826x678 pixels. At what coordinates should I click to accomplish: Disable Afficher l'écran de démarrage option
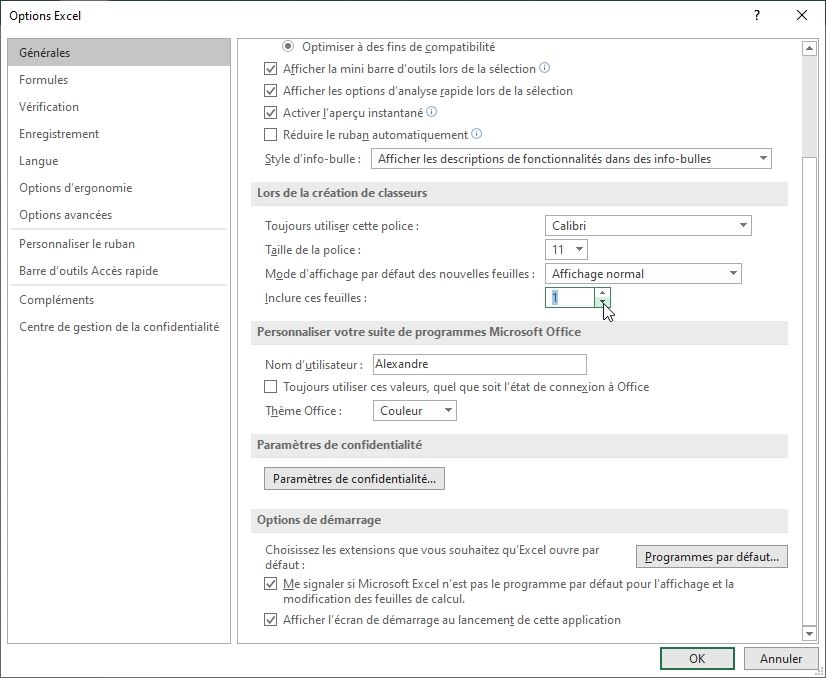click(x=271, y=620)
